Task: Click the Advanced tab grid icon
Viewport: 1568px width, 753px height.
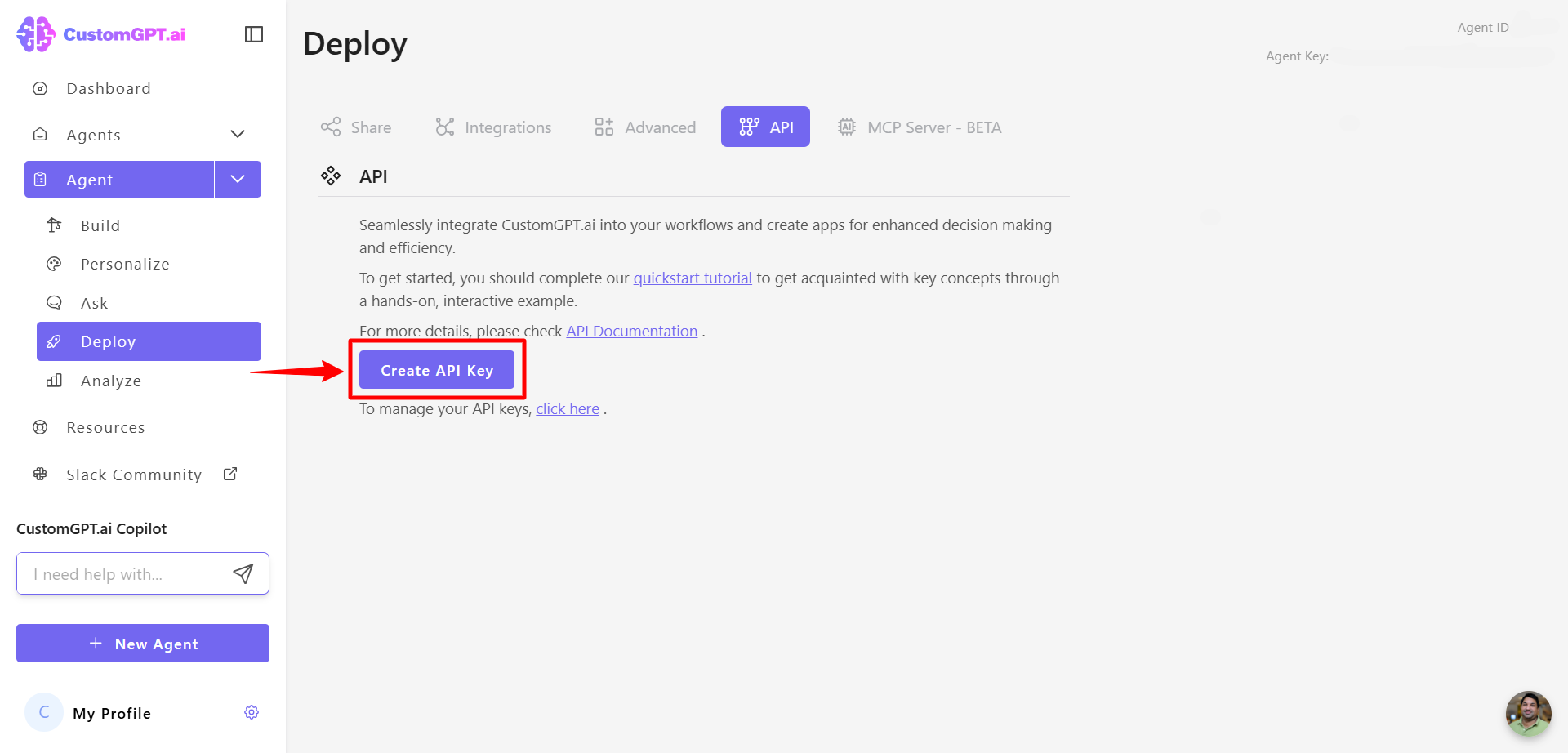Action: click(x=604, y=127)
